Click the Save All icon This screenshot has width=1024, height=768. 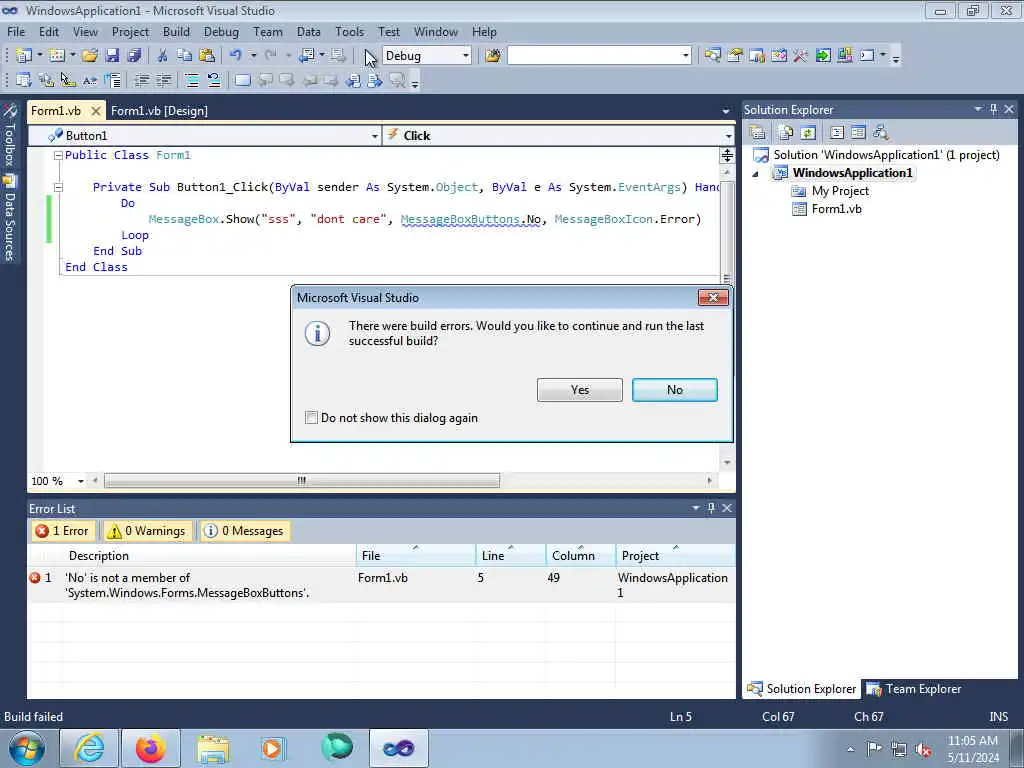point(134,56)
